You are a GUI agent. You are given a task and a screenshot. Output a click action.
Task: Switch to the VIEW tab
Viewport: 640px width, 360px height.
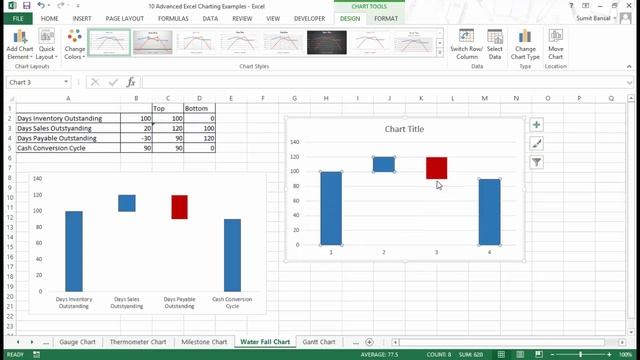tap(273, 19)
